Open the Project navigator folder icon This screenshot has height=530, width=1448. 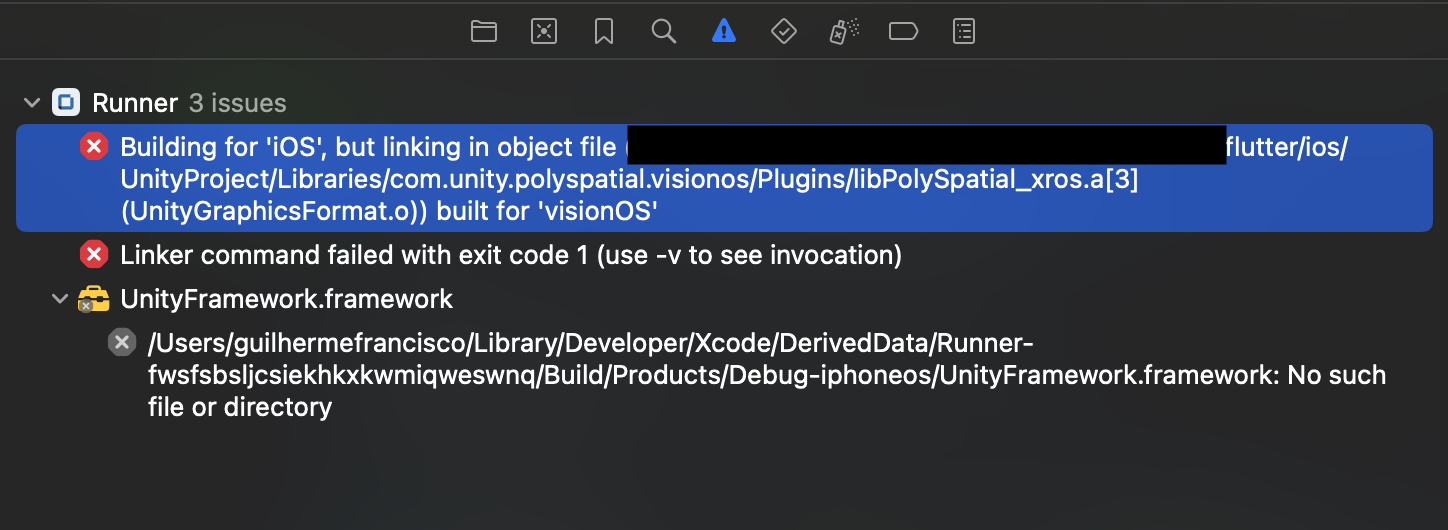484,32
